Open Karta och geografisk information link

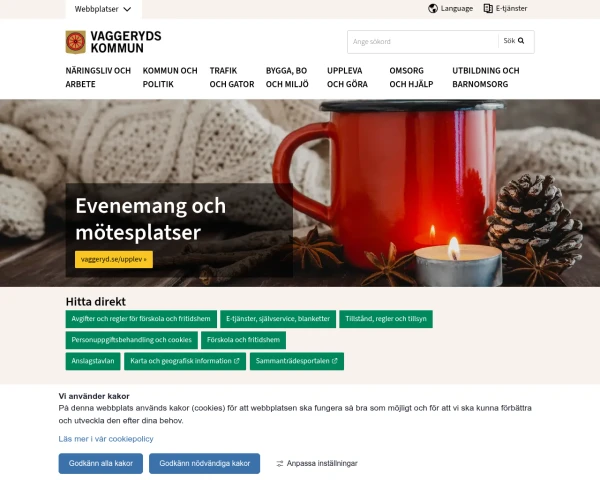pos(185,361)
